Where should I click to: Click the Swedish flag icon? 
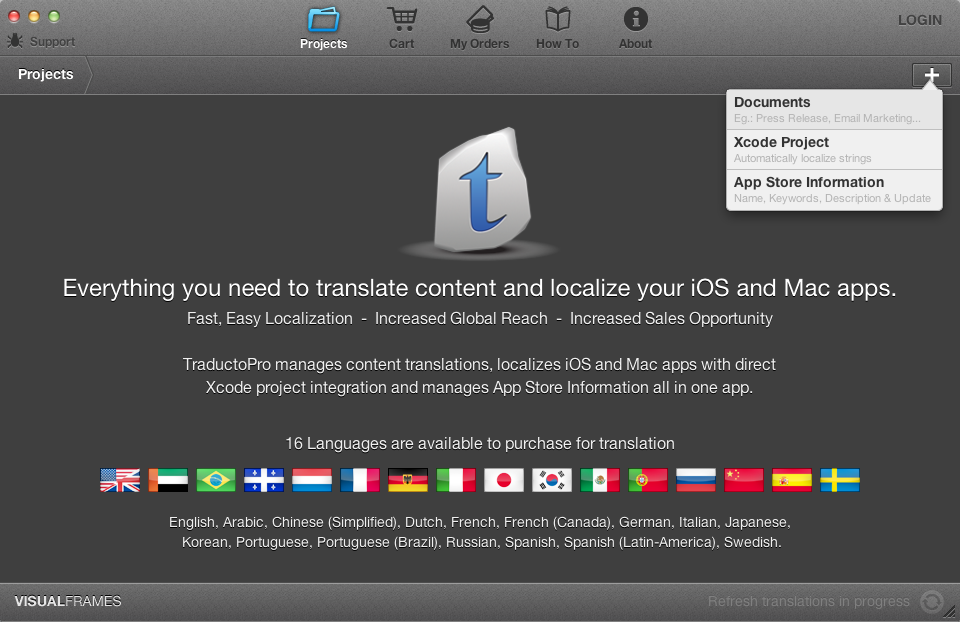[840, 480]
